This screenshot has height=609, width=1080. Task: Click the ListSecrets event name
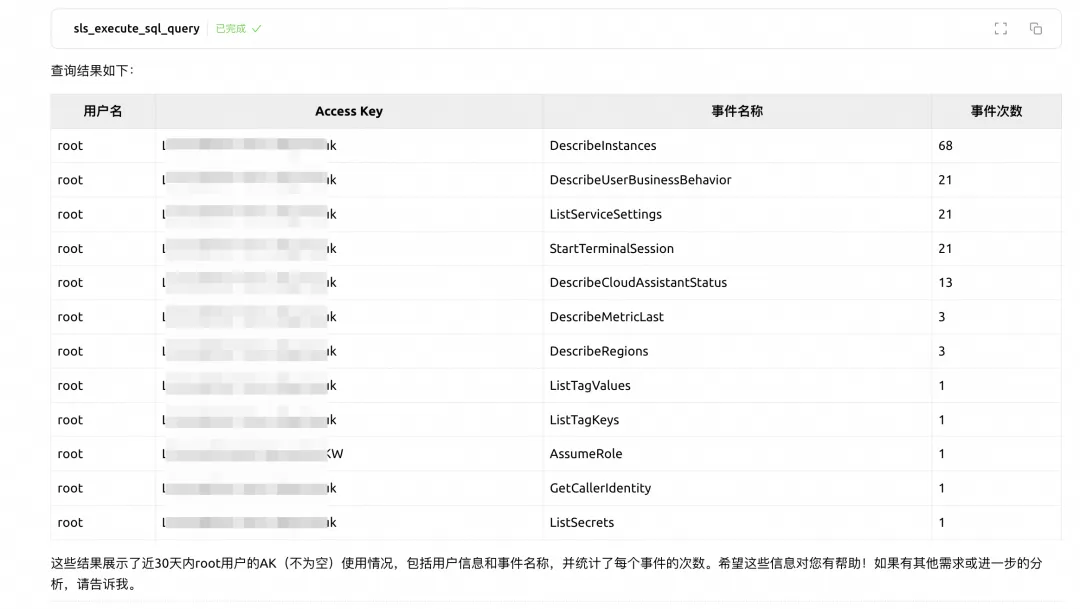pos(582,523)
